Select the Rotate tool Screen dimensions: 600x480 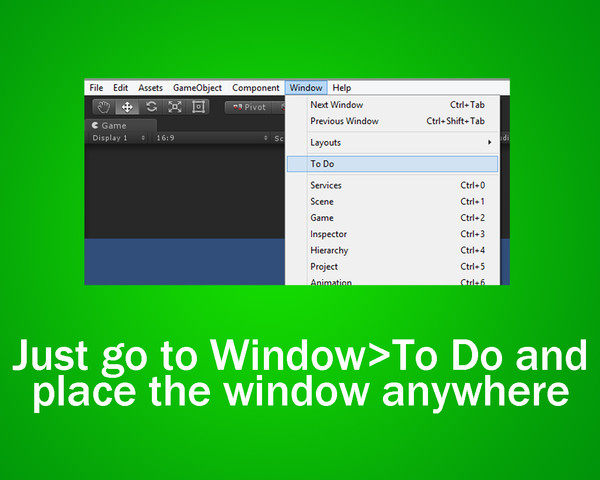152,107
